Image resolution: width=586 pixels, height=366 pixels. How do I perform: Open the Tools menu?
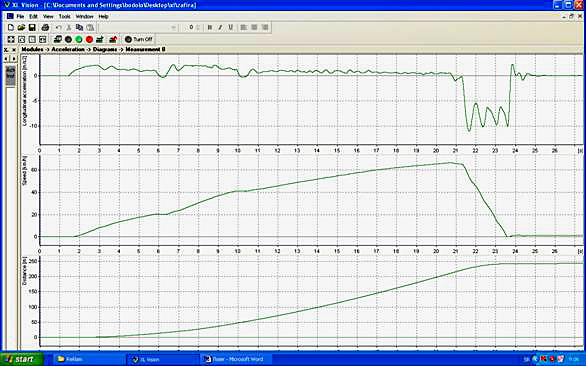65,16
